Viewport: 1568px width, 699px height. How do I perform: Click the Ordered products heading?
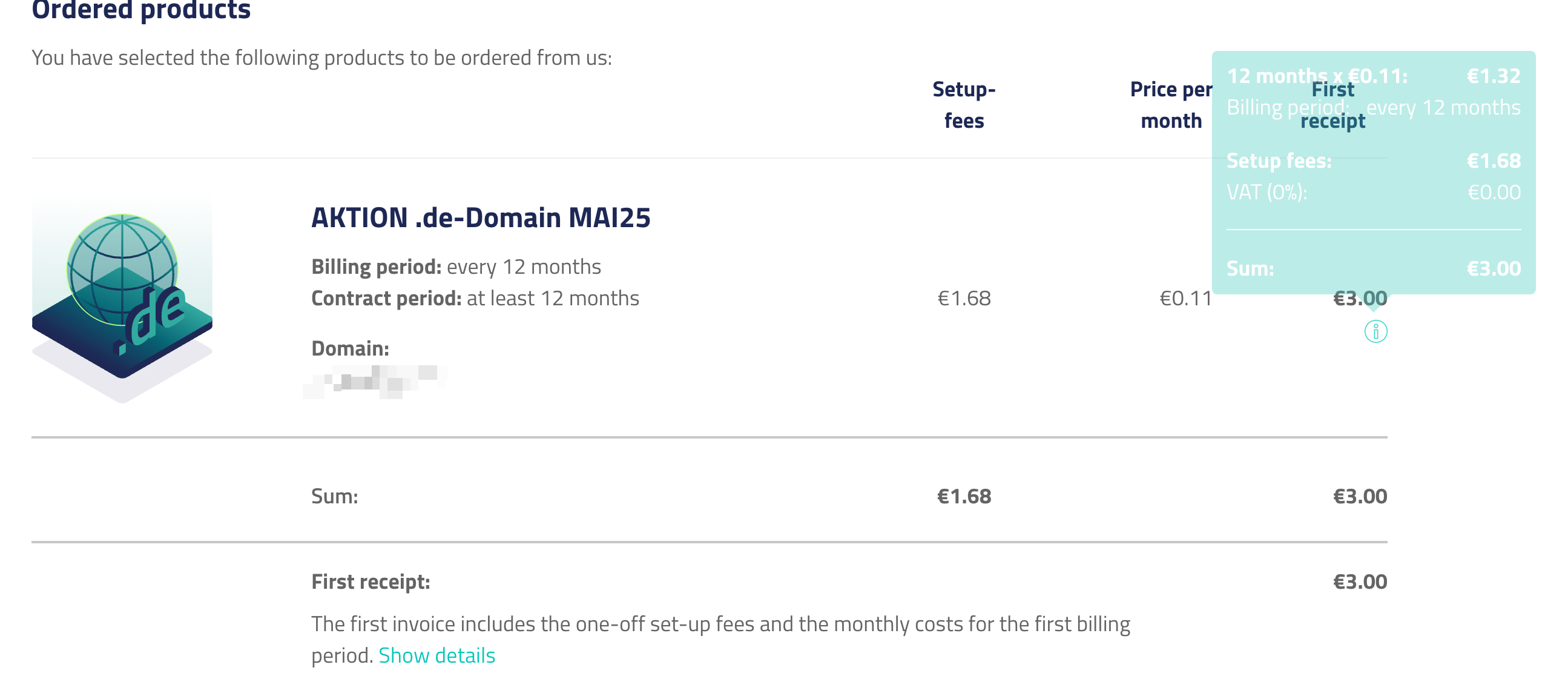[140, 10]
